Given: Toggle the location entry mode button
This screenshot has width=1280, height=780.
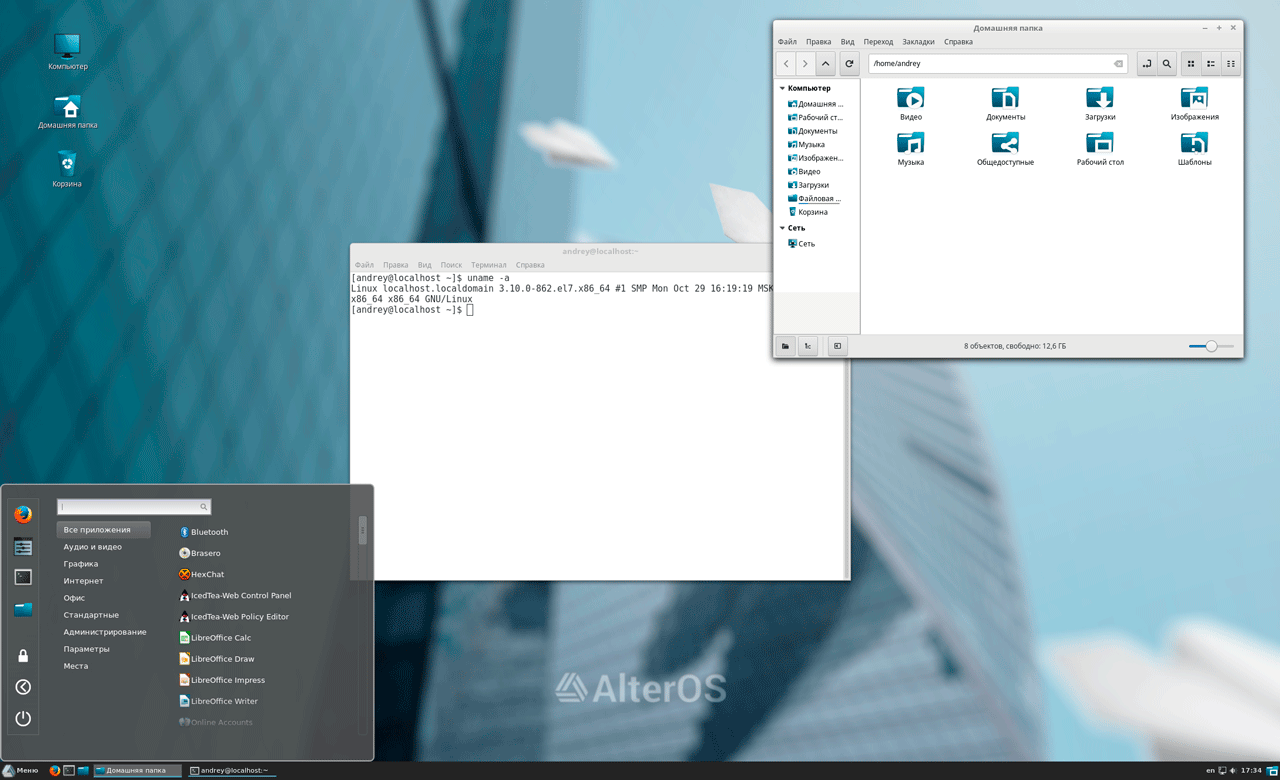Looking at the screenshot, I should pyautogui.click(x=1147, y=64).
